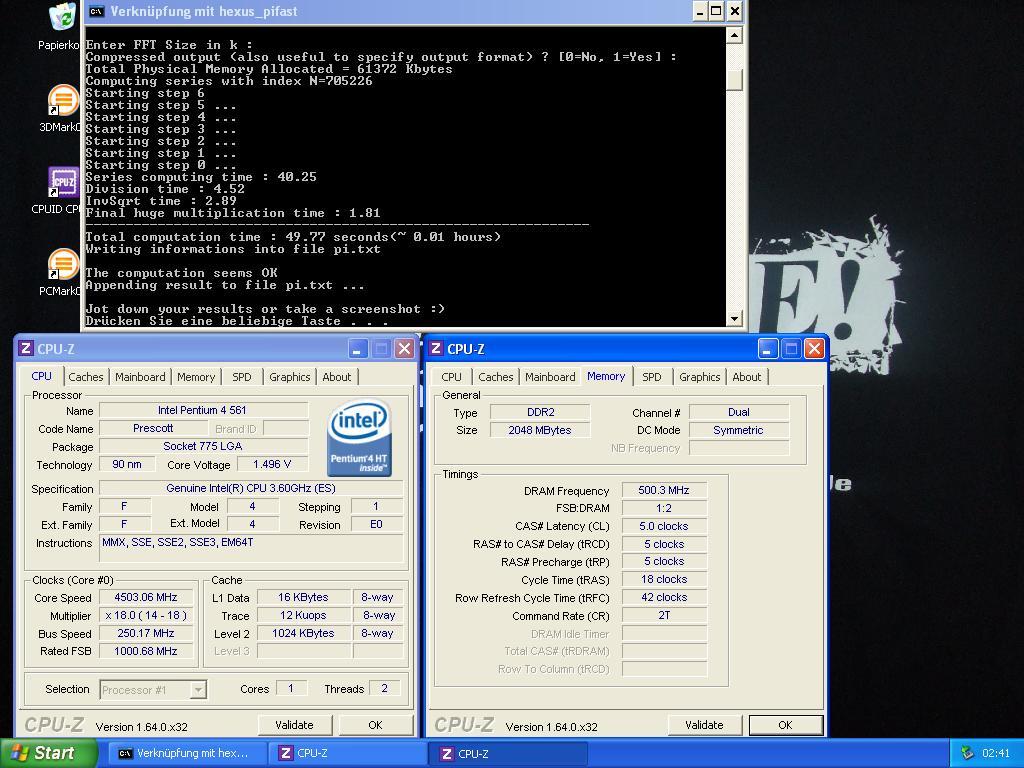This screenshot has height=768, width=1024.
Task: Open the Mainboard tab in right CPU-Z window
Action: click(x=550, y=377)
